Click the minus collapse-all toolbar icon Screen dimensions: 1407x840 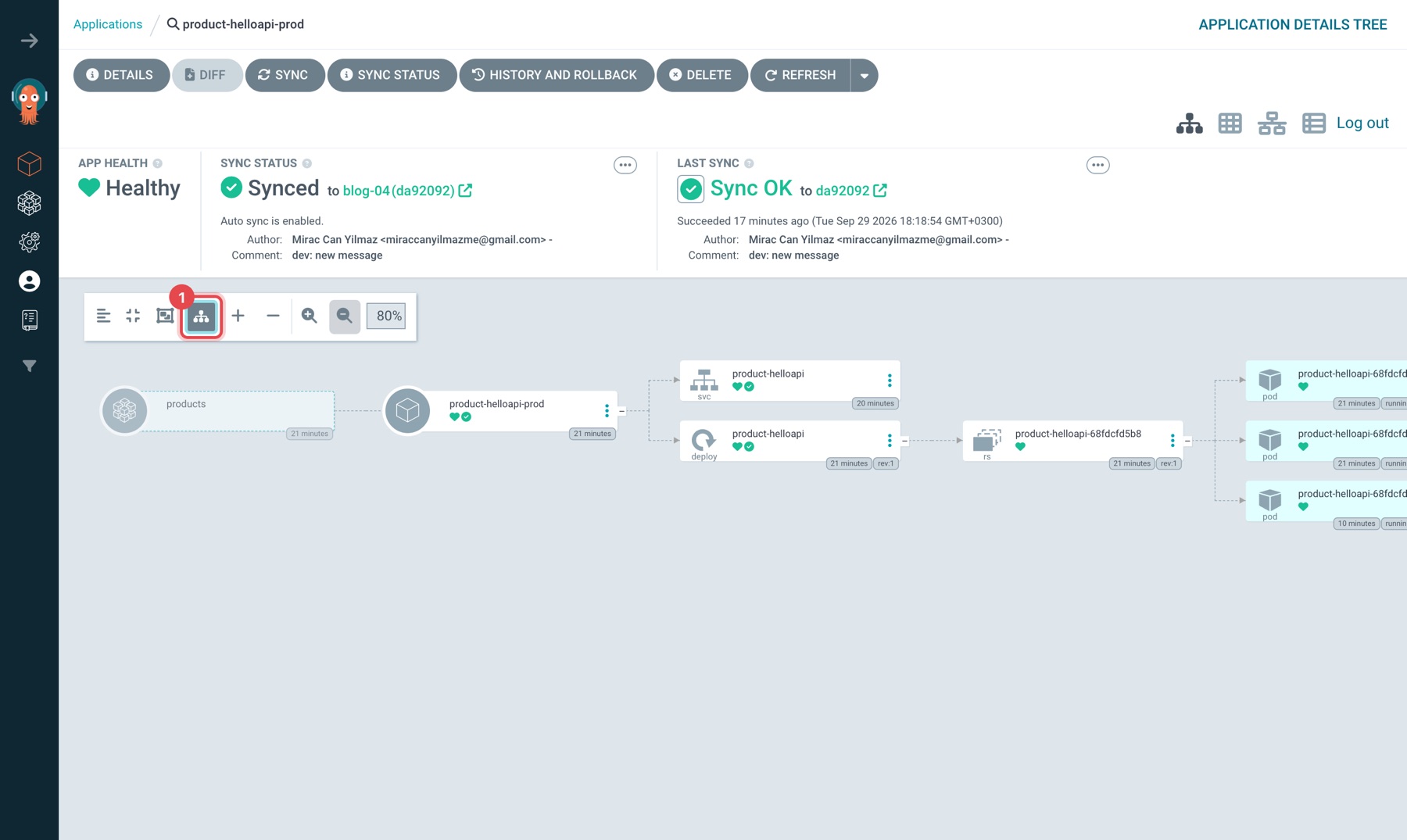pyautogui.click(x=273, y=316)
